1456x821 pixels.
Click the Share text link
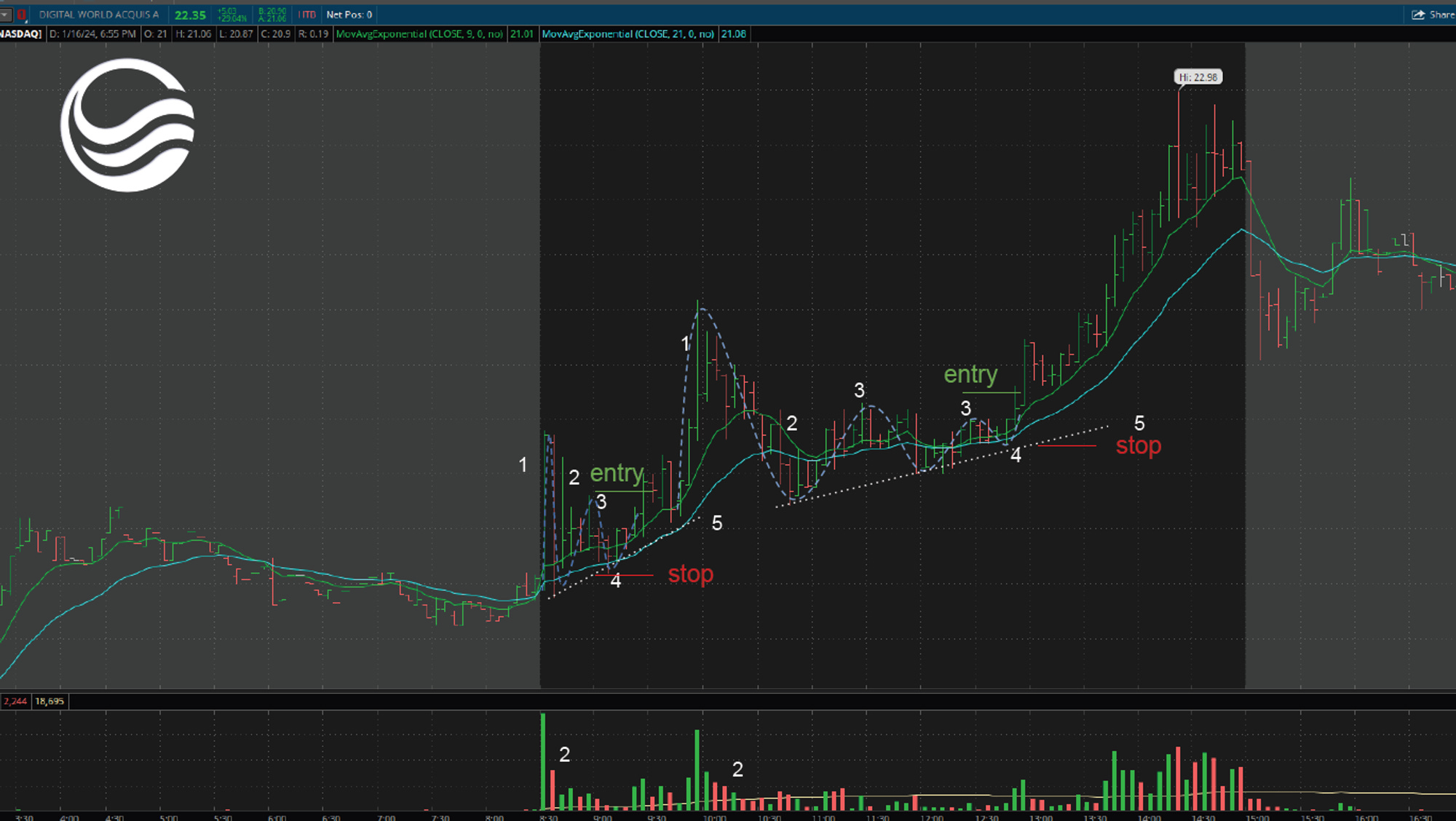point(1440,14)
